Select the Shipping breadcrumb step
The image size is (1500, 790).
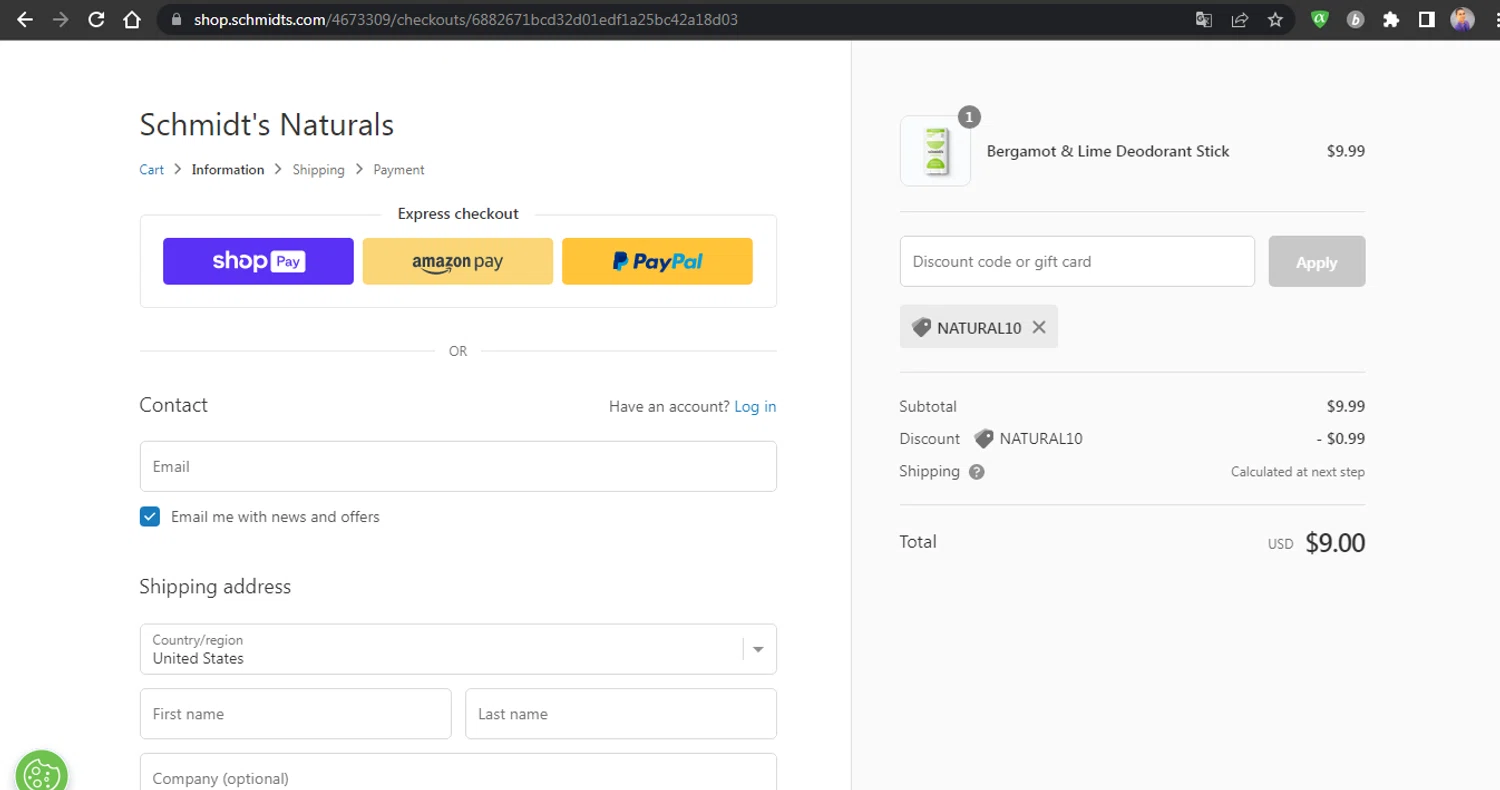(318, 170)
